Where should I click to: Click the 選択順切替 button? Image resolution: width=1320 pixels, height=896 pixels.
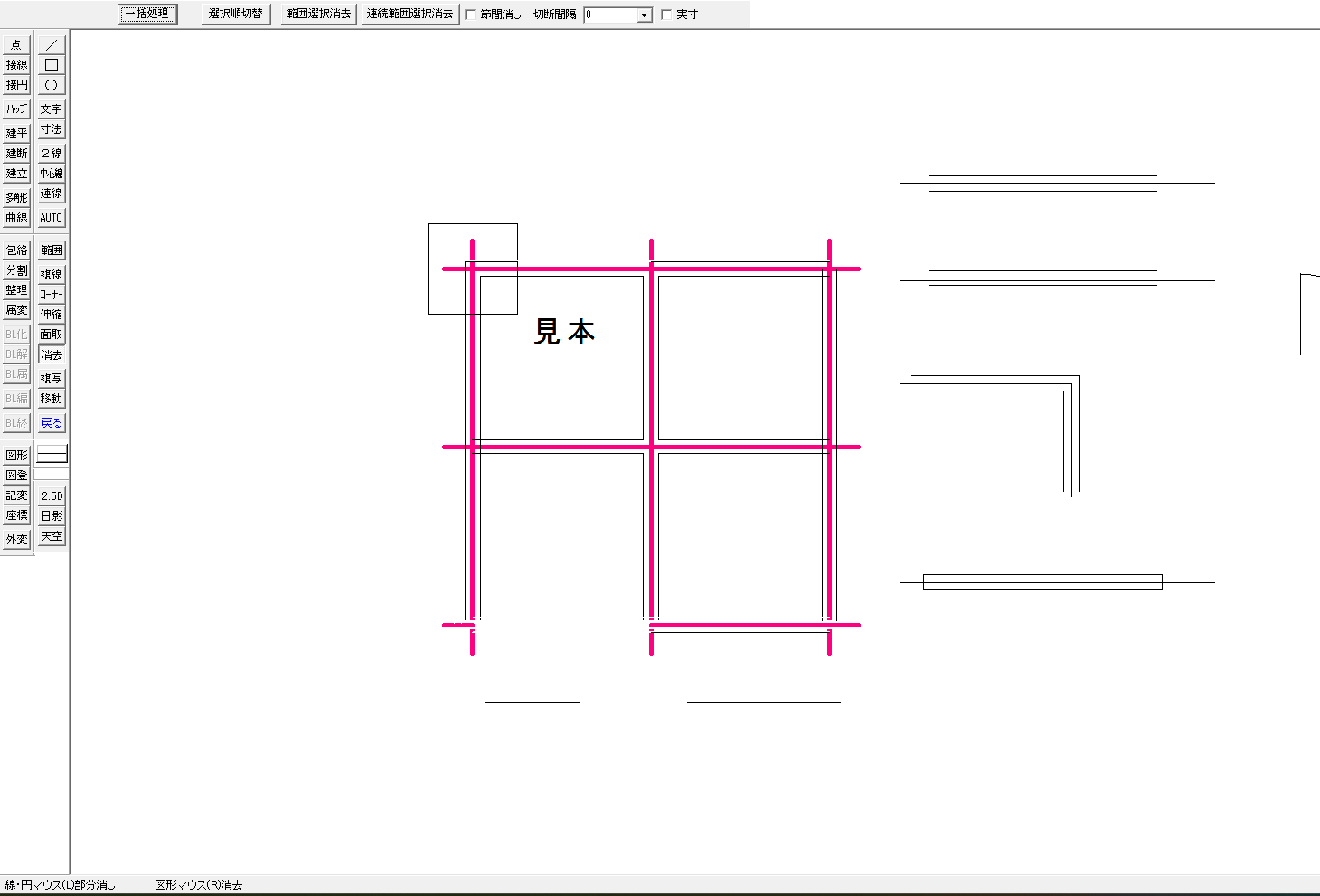[235, 14]
